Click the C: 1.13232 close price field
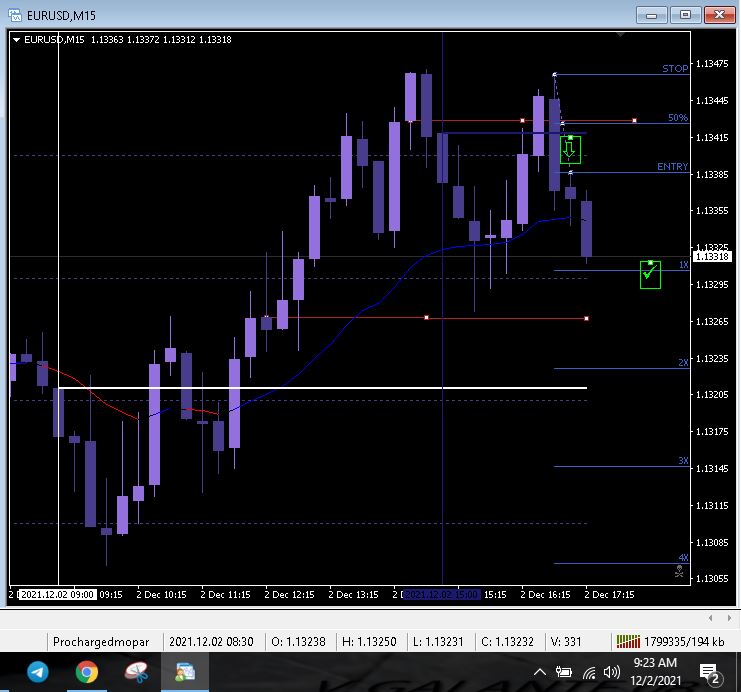 coord(507,642)
